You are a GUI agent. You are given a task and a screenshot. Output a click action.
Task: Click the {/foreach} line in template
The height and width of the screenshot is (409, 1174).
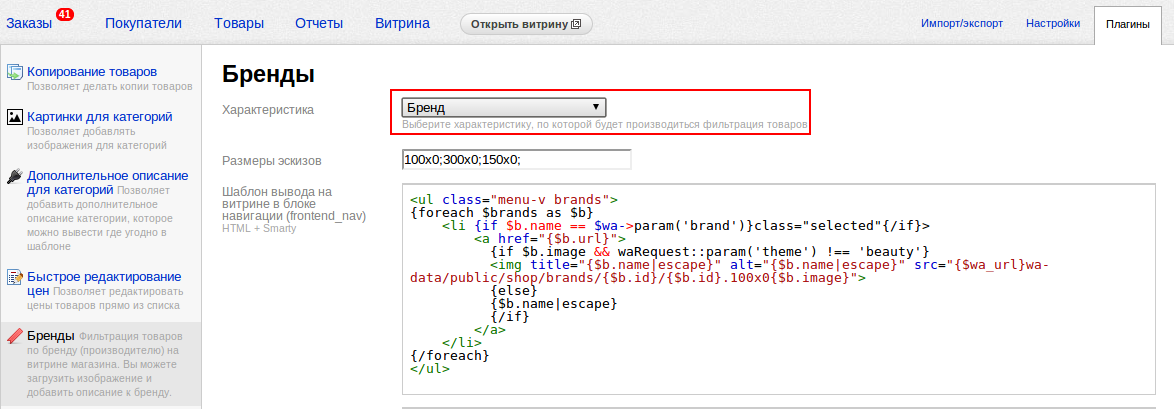(450, 355)
